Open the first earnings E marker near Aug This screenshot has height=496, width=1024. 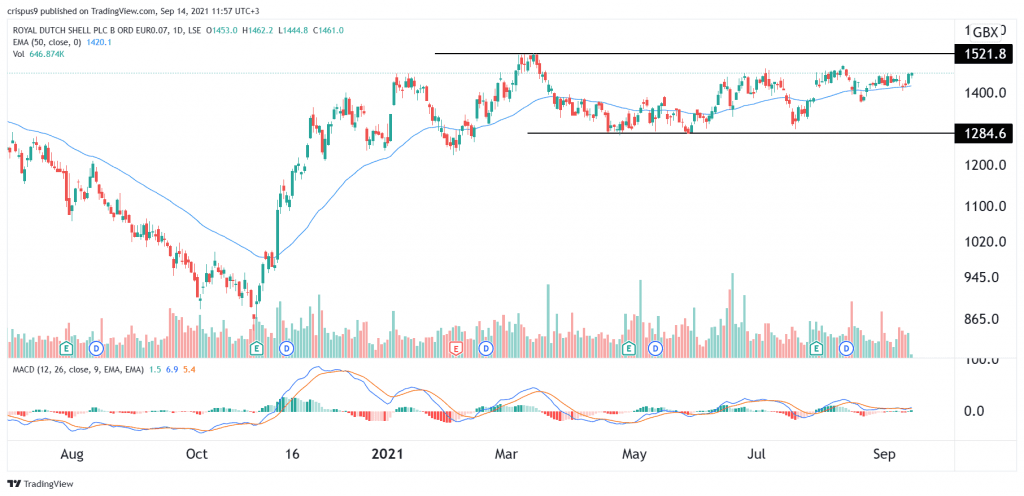pos(66,349)
